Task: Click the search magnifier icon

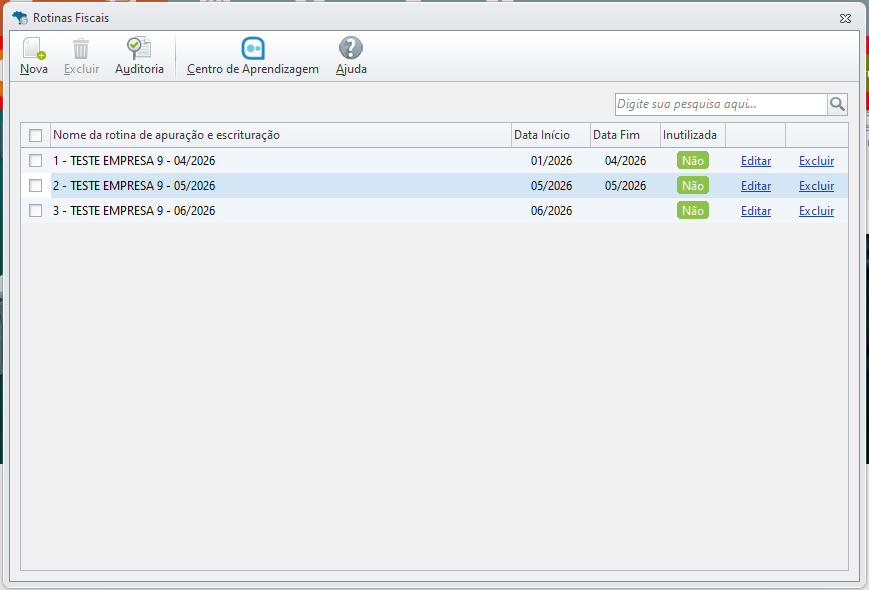Action: [x=837, y=104]
